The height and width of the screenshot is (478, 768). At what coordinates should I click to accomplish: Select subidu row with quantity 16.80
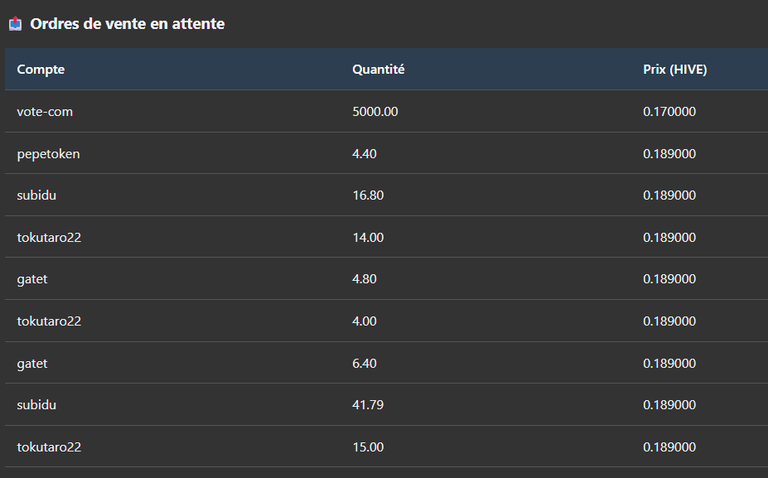[x=386, y=195]
